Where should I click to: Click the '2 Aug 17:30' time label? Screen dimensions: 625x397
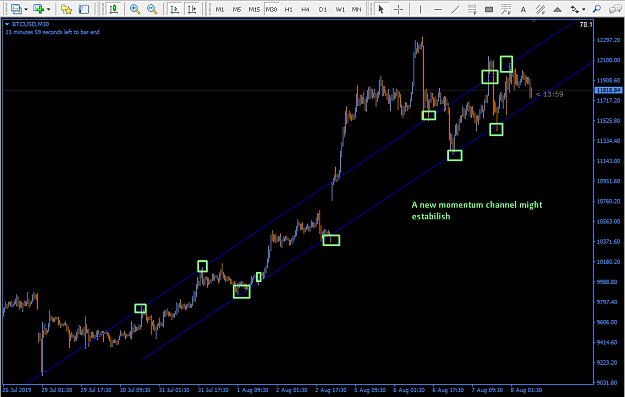point(331,390)
